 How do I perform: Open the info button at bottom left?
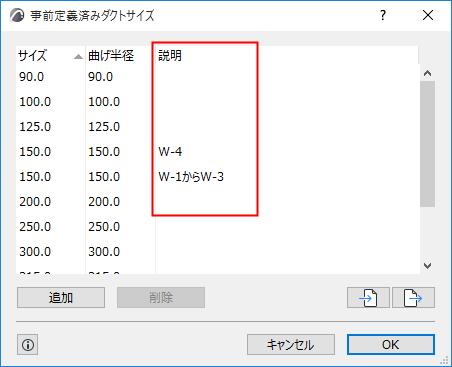point(27,345)
